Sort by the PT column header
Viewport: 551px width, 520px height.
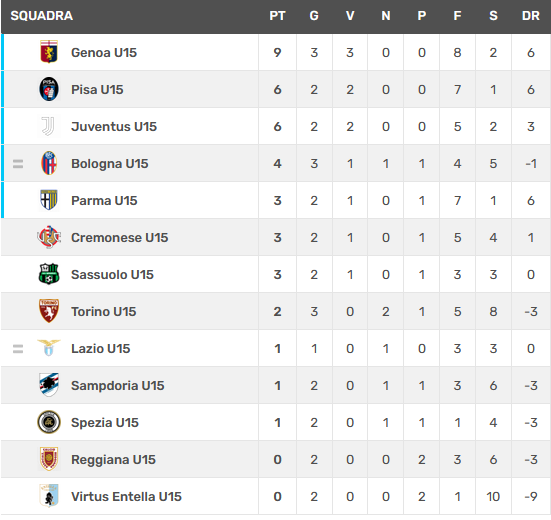tap(277, 16)
